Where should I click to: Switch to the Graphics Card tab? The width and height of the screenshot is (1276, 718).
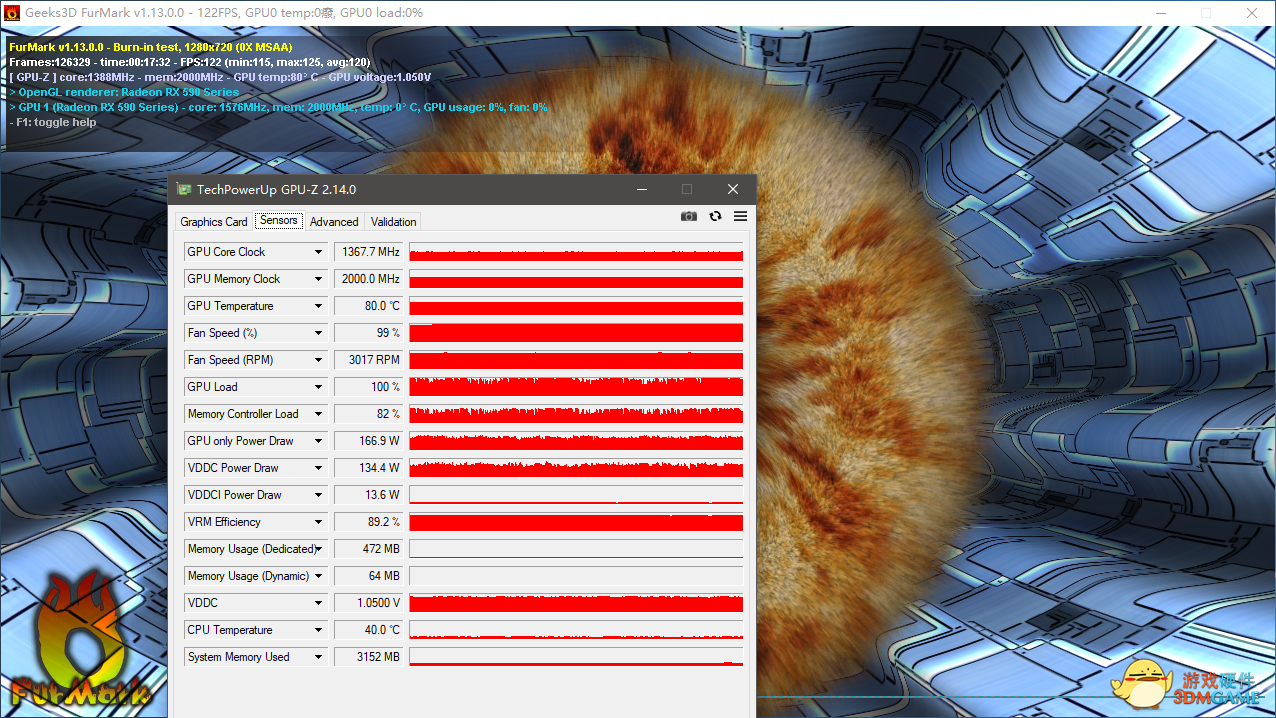tap(214, 222)
